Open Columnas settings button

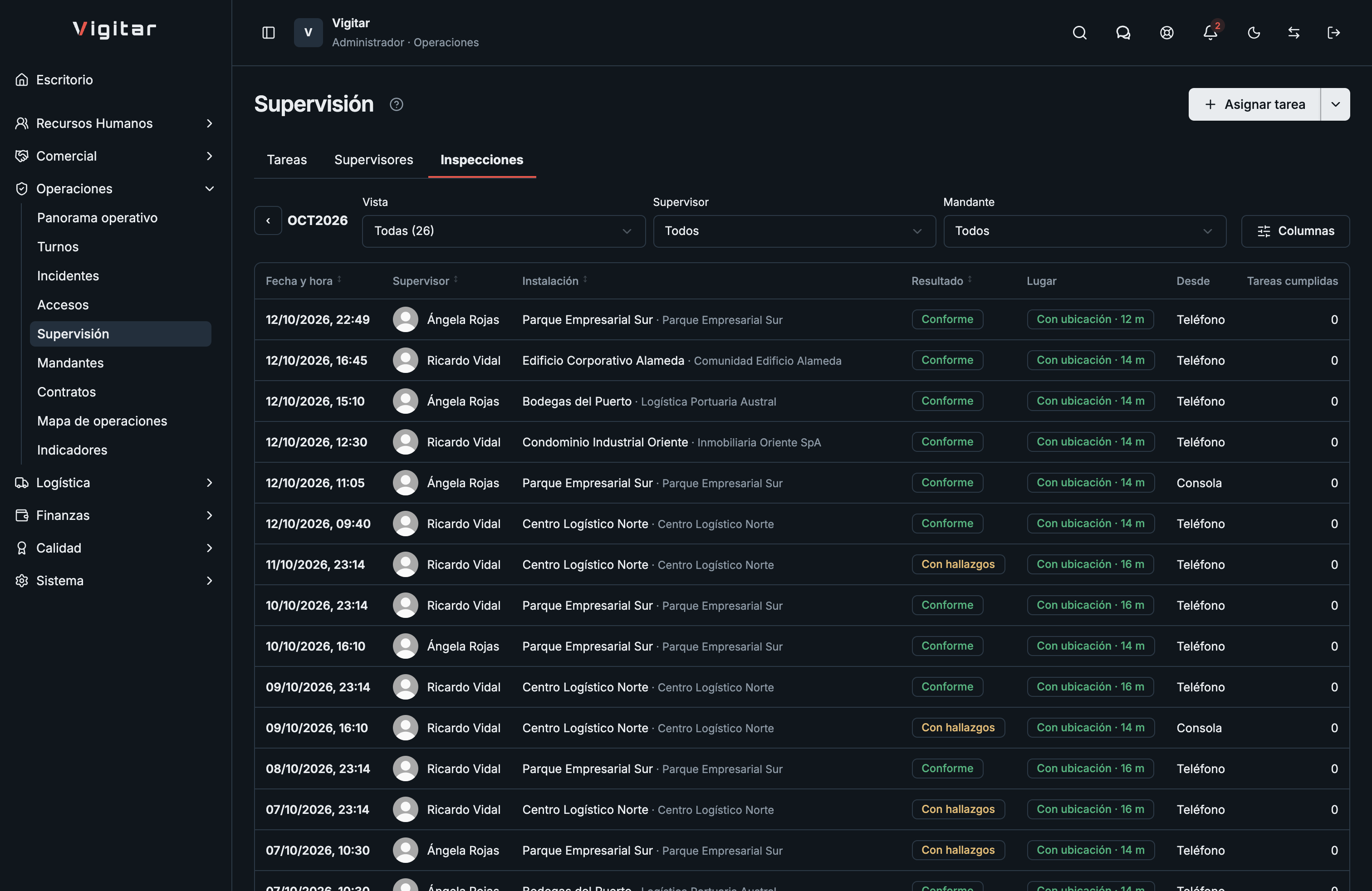point(1295,231)
